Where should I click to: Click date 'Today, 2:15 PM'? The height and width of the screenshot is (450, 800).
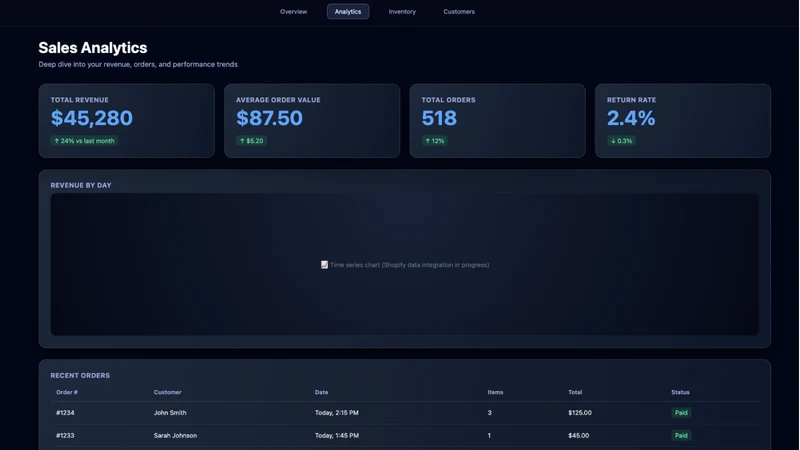click(337, 413)
